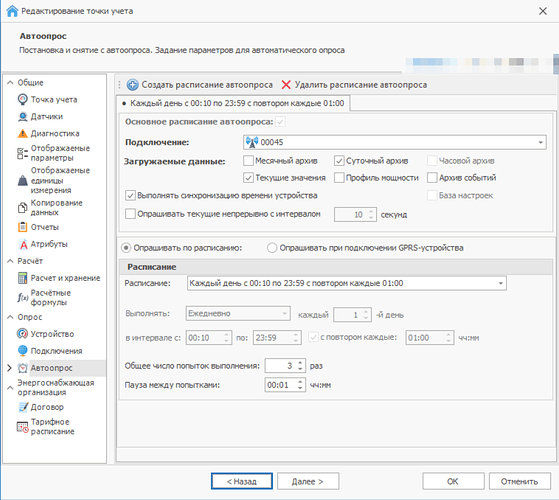The image size is (559, 500).
Task: Toggle the Профиль мощности checkbox
Action: [x=339, y=177]
